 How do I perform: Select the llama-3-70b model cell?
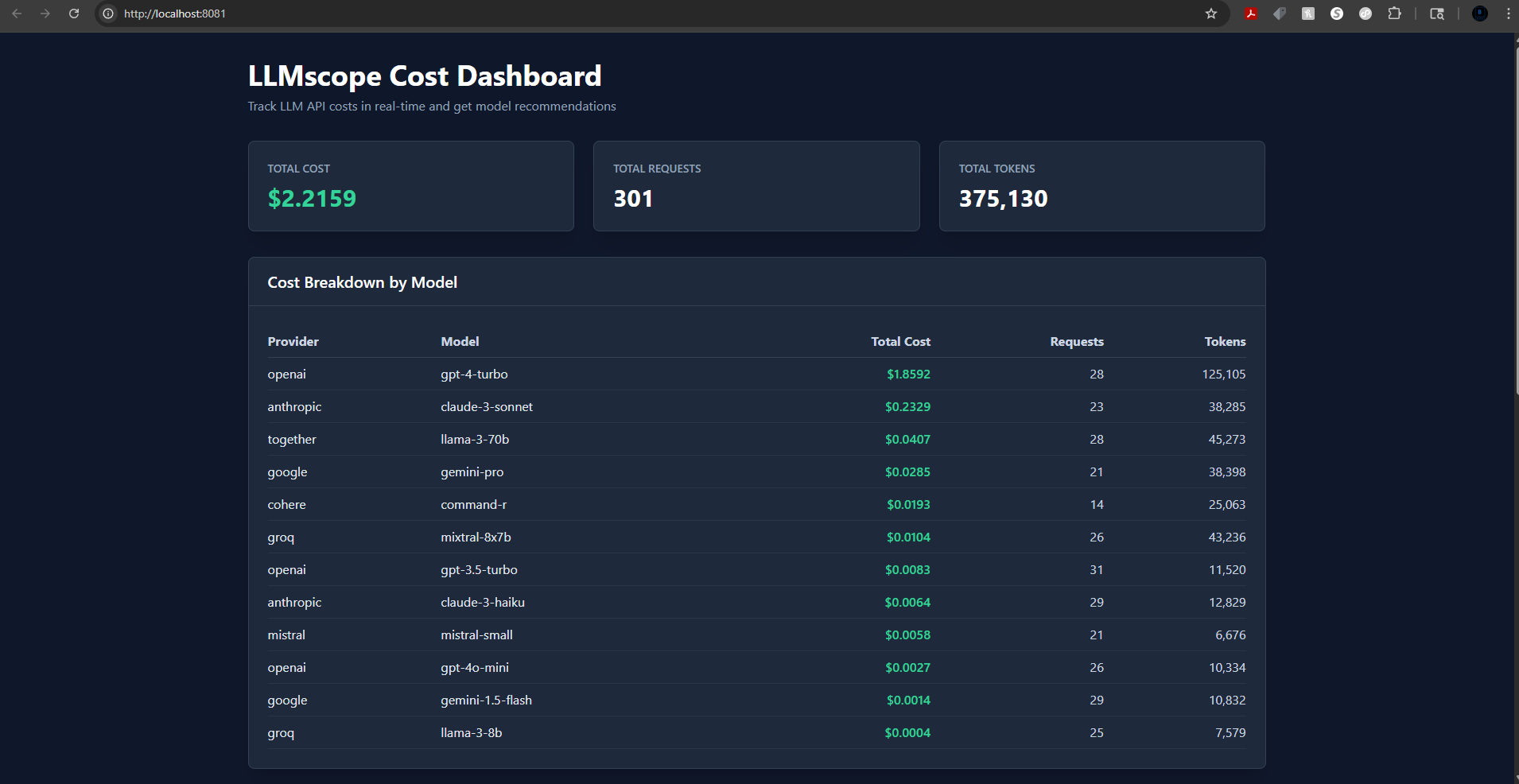click(475, 439)
